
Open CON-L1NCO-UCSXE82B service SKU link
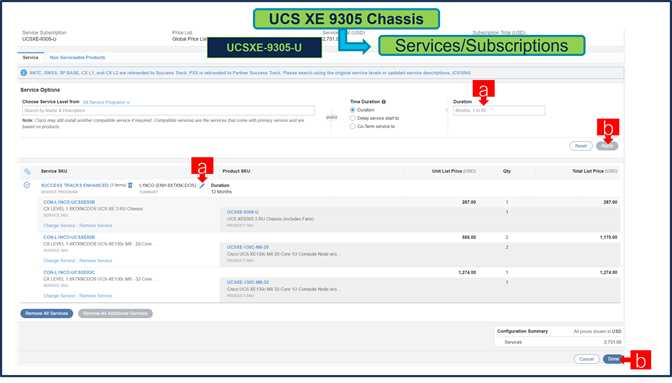(x=69, y=237)
